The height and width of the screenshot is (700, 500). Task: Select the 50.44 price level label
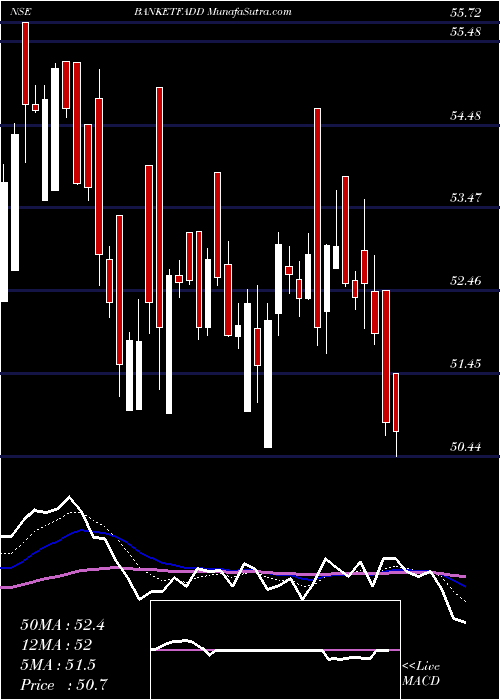[466, 446]
